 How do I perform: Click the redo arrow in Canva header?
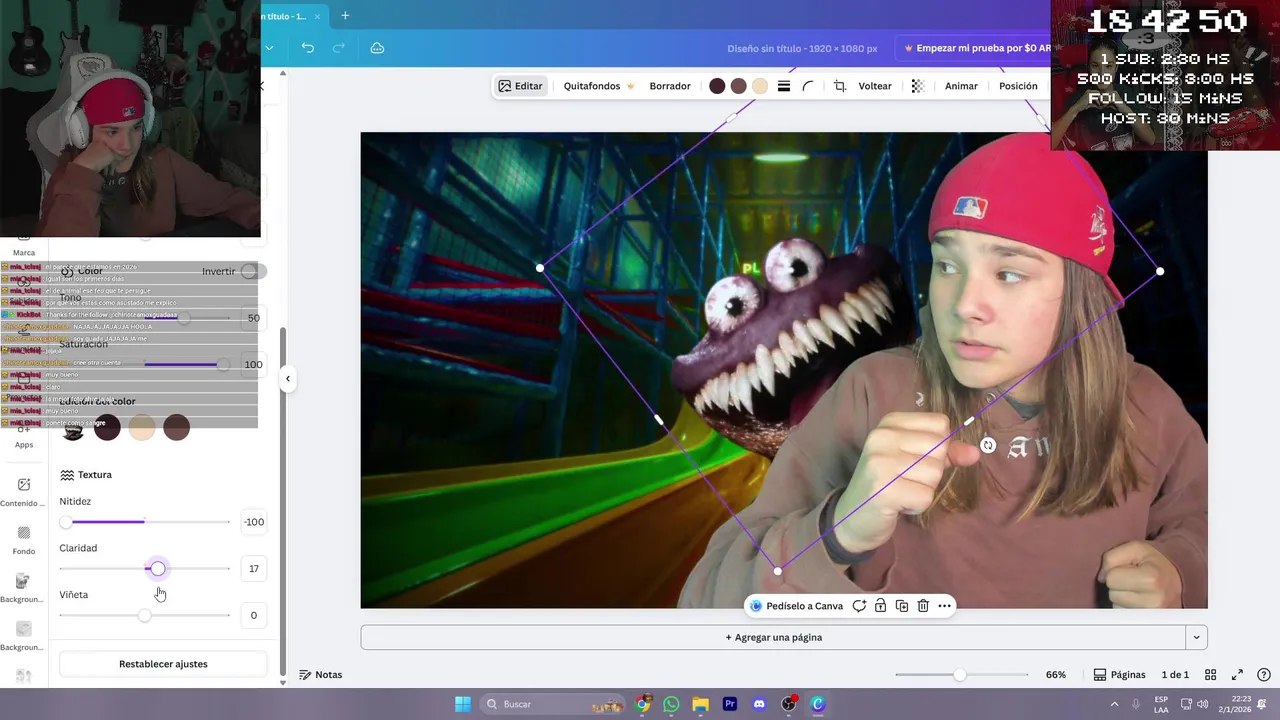tap(339, 48)
